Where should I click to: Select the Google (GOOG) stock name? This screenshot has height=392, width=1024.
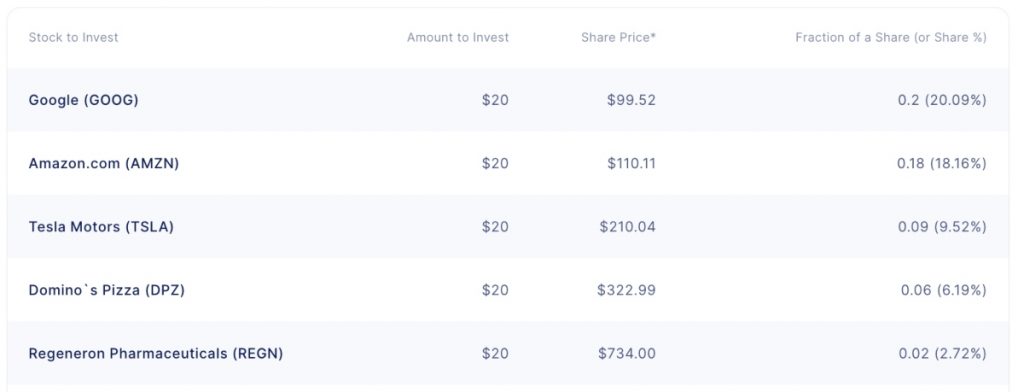(x=84, y=100)
